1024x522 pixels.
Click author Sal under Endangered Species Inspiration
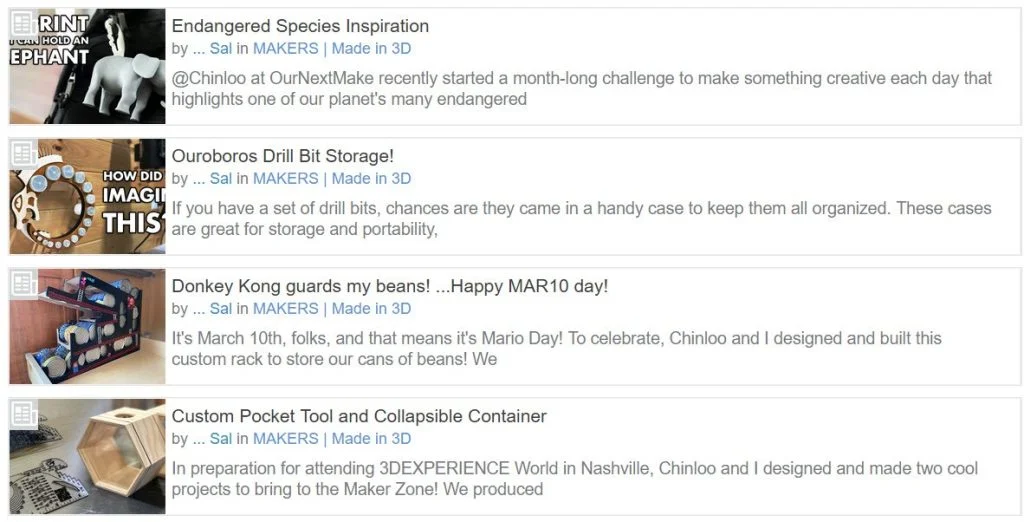pyautogui.click(x=221, y=48)
